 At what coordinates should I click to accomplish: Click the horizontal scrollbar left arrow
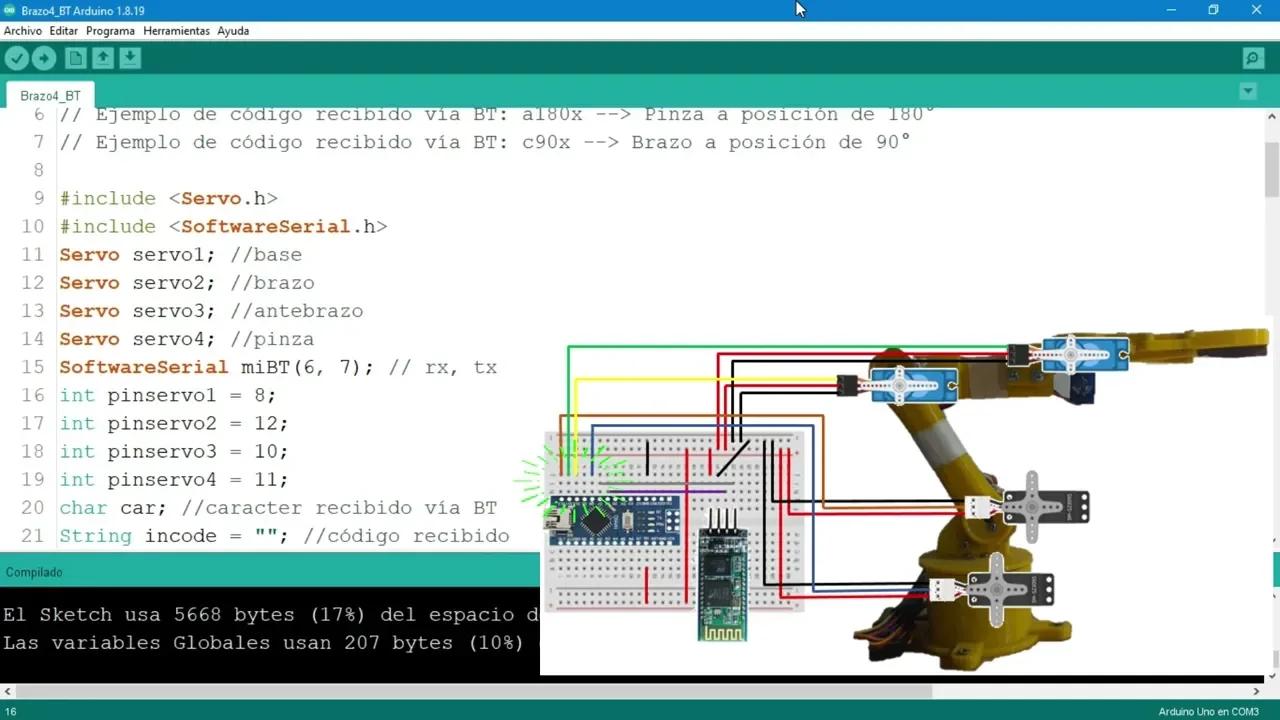pyautogui.click(x=8, y=691)
